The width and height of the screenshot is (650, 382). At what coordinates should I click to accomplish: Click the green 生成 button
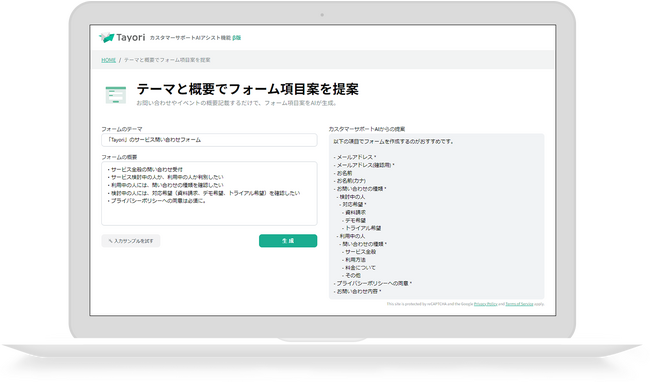click(x=288, y=241)
